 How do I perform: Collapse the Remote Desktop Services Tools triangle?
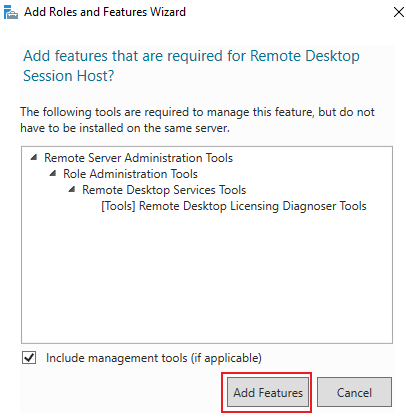tap(72, 189)
